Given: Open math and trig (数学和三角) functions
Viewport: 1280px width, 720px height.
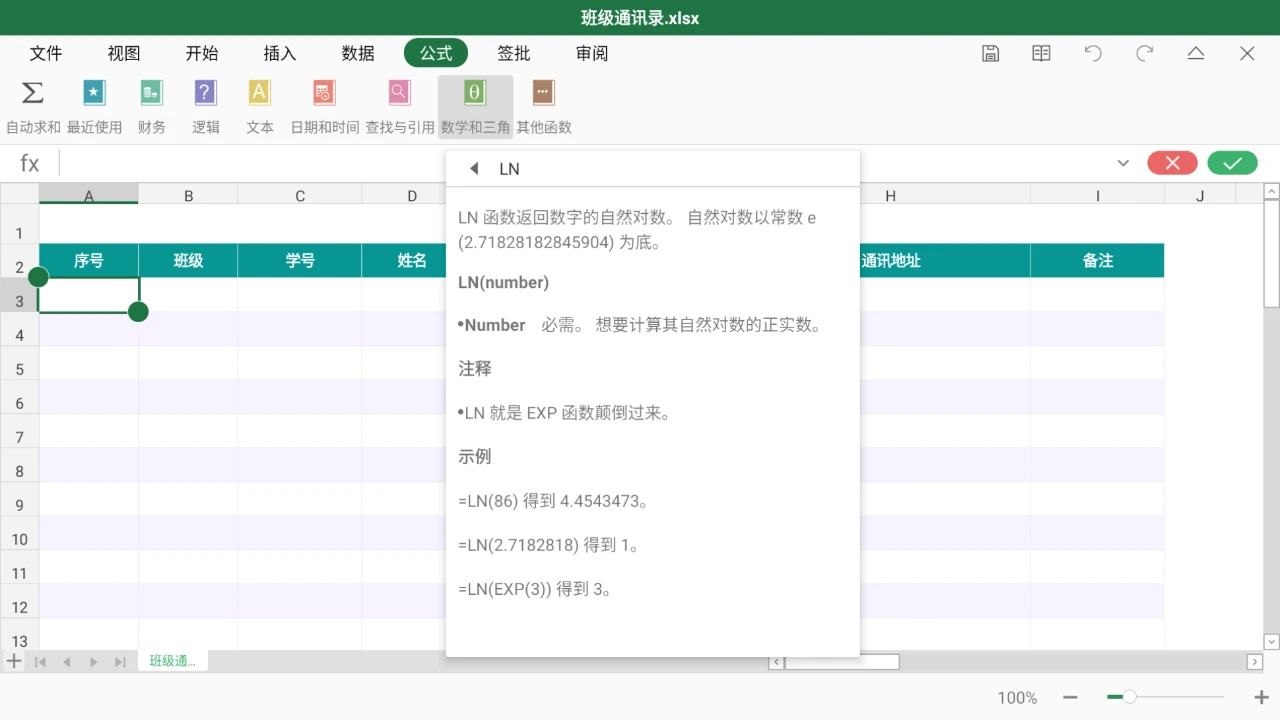Looking at the screenshot, I should (x=475, y=107).
